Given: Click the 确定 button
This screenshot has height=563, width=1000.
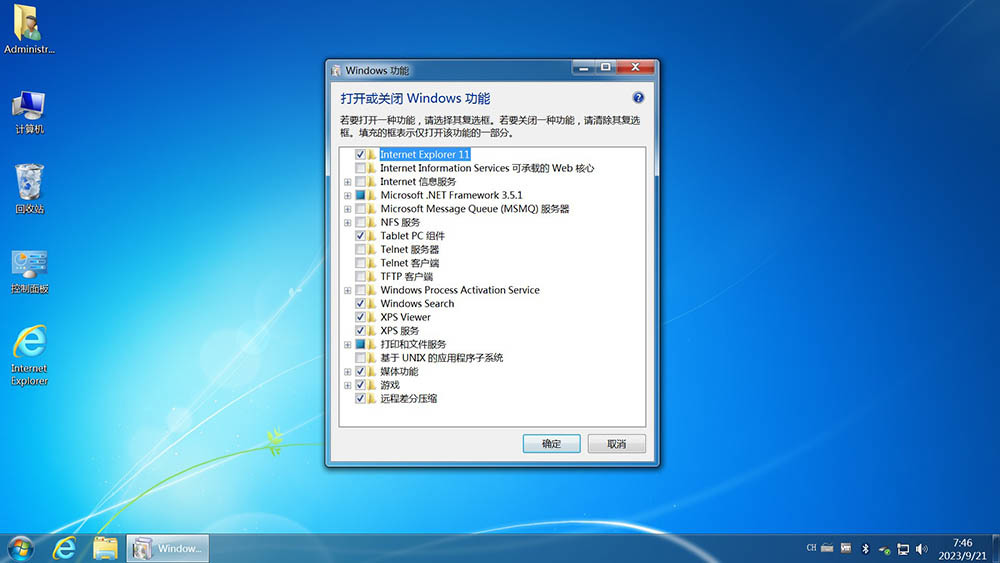Looking at the screenshot, I should [551, 444].
